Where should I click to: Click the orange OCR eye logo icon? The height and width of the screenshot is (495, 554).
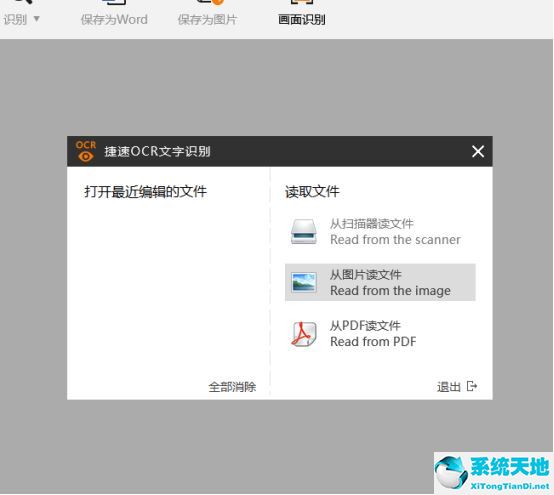point(86,152)
